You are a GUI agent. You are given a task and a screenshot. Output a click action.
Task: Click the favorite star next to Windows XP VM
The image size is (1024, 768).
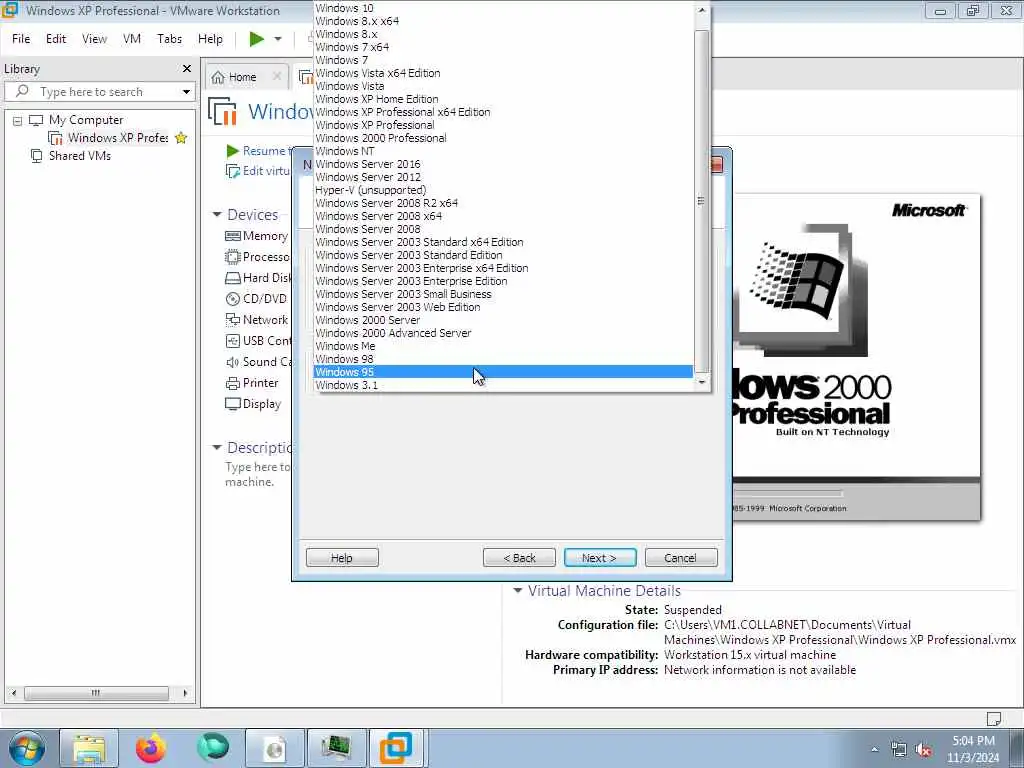click(181, 138)
